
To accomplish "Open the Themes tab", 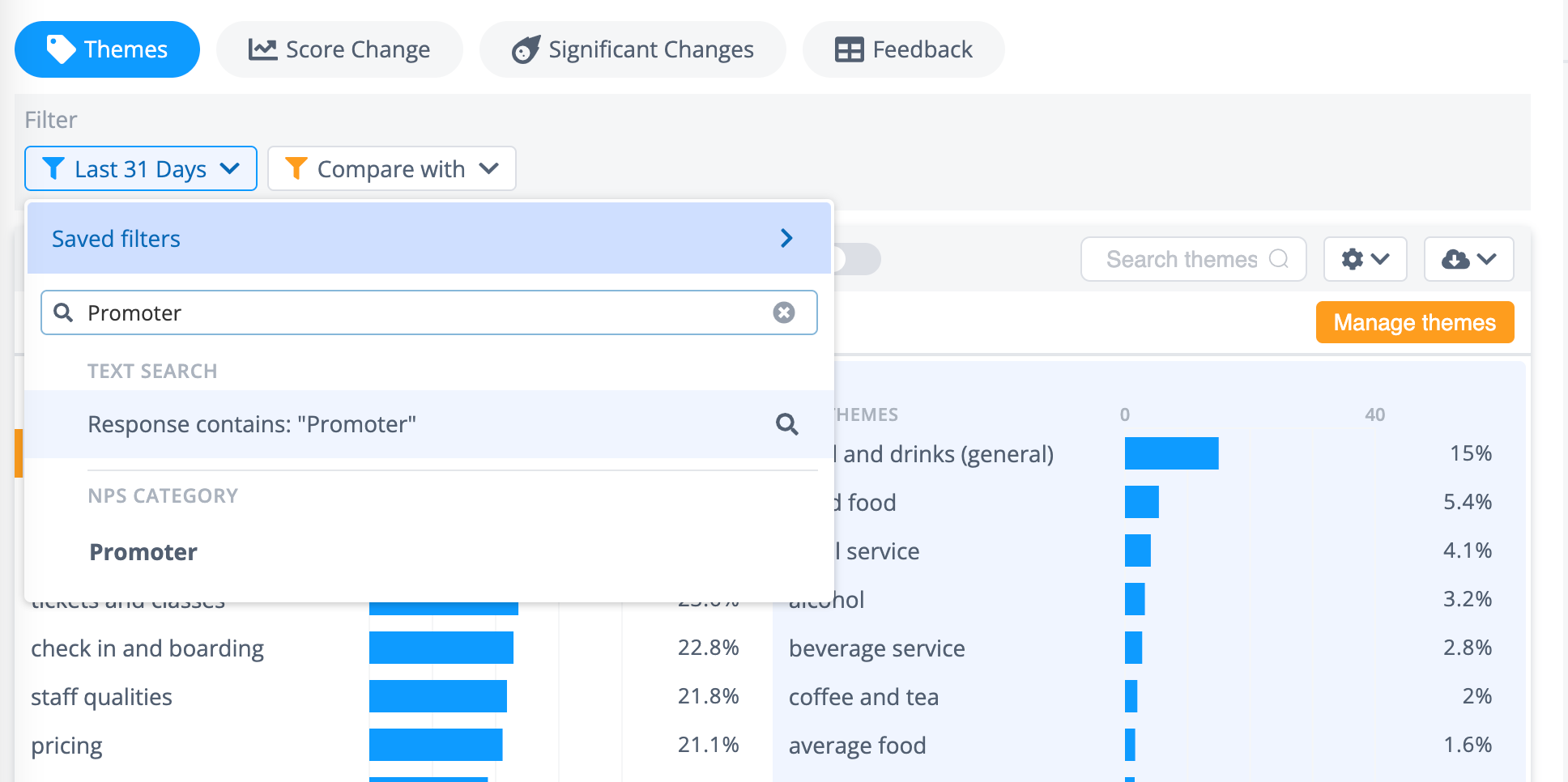I will point(107,49).
